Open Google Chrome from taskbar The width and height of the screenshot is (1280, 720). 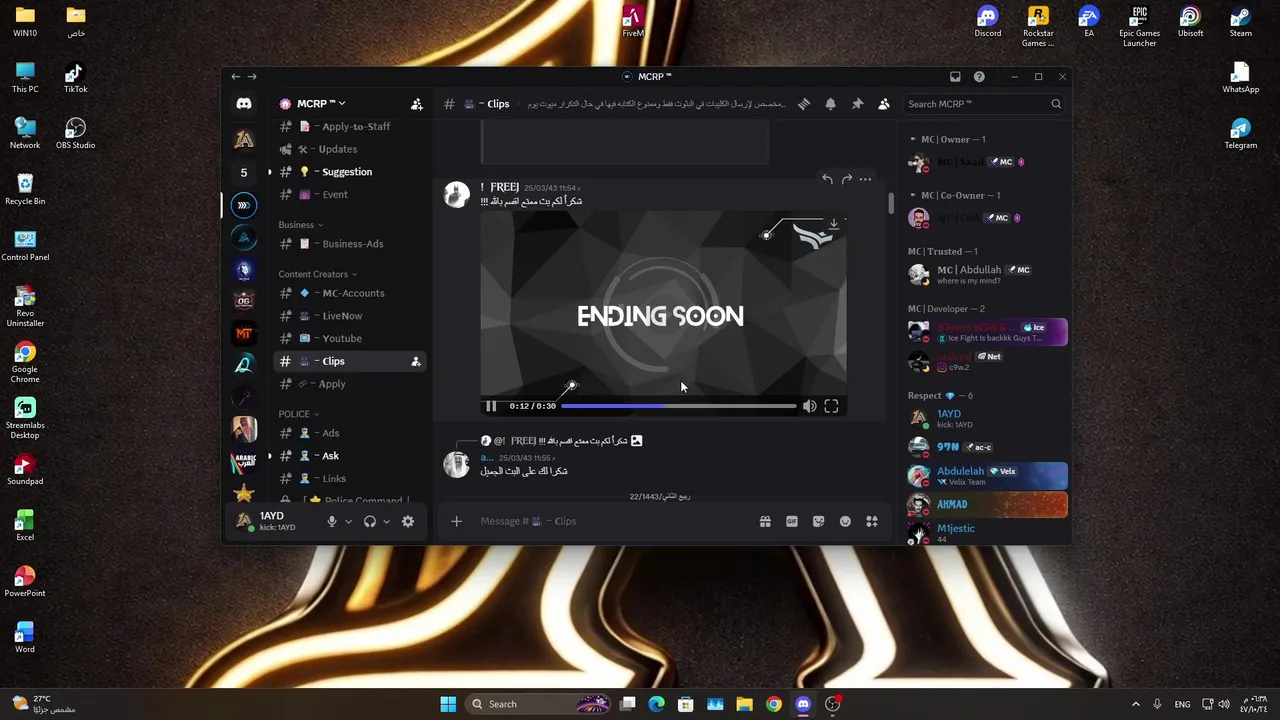[x=774, y=704]
